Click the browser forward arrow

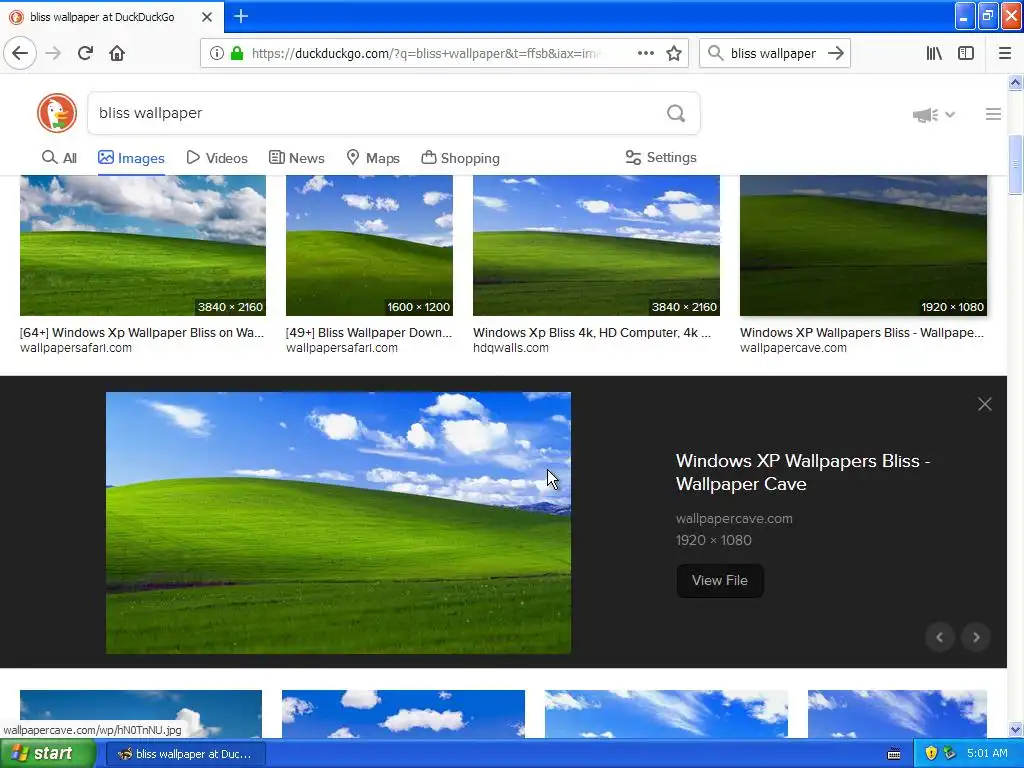(x=53, y=53)
